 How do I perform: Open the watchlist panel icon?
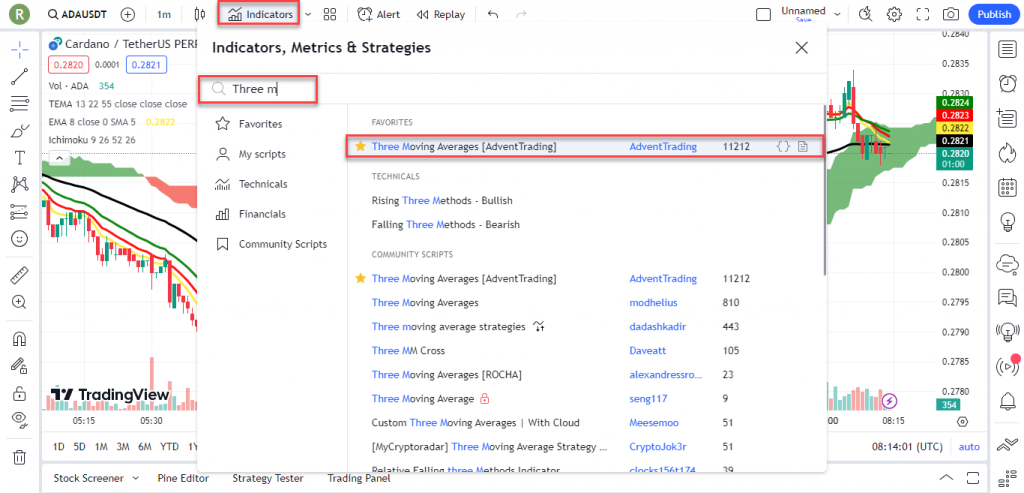[x=1007, y=50]
